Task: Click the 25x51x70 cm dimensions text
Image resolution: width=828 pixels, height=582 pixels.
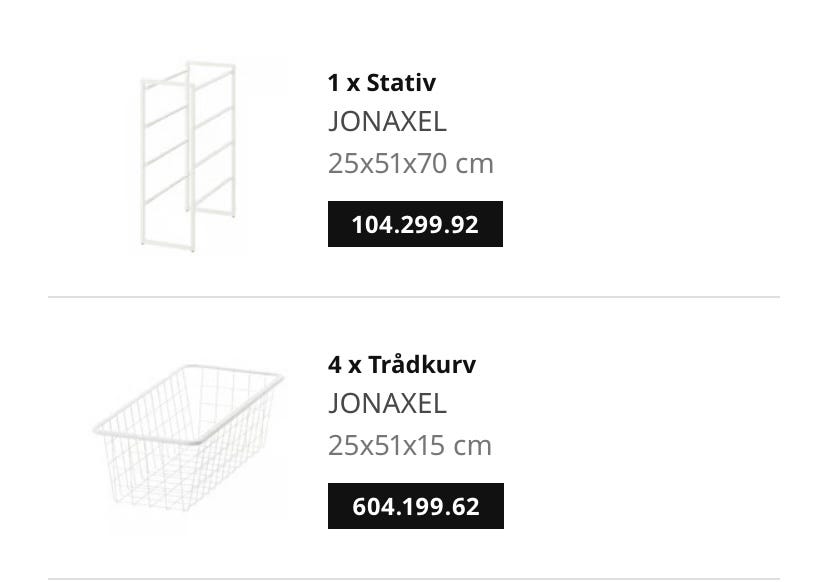Action: [410, 163]
